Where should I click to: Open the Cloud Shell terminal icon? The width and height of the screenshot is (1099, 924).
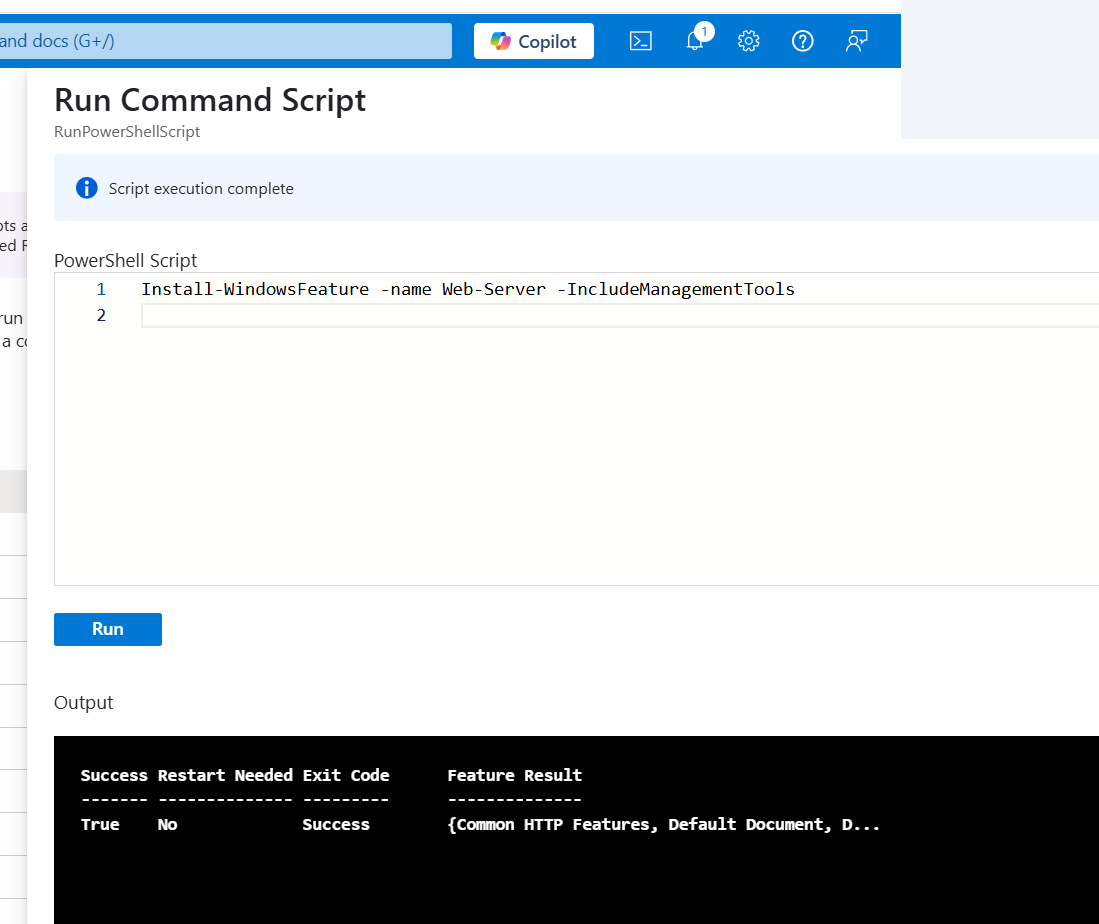(641, 41)
